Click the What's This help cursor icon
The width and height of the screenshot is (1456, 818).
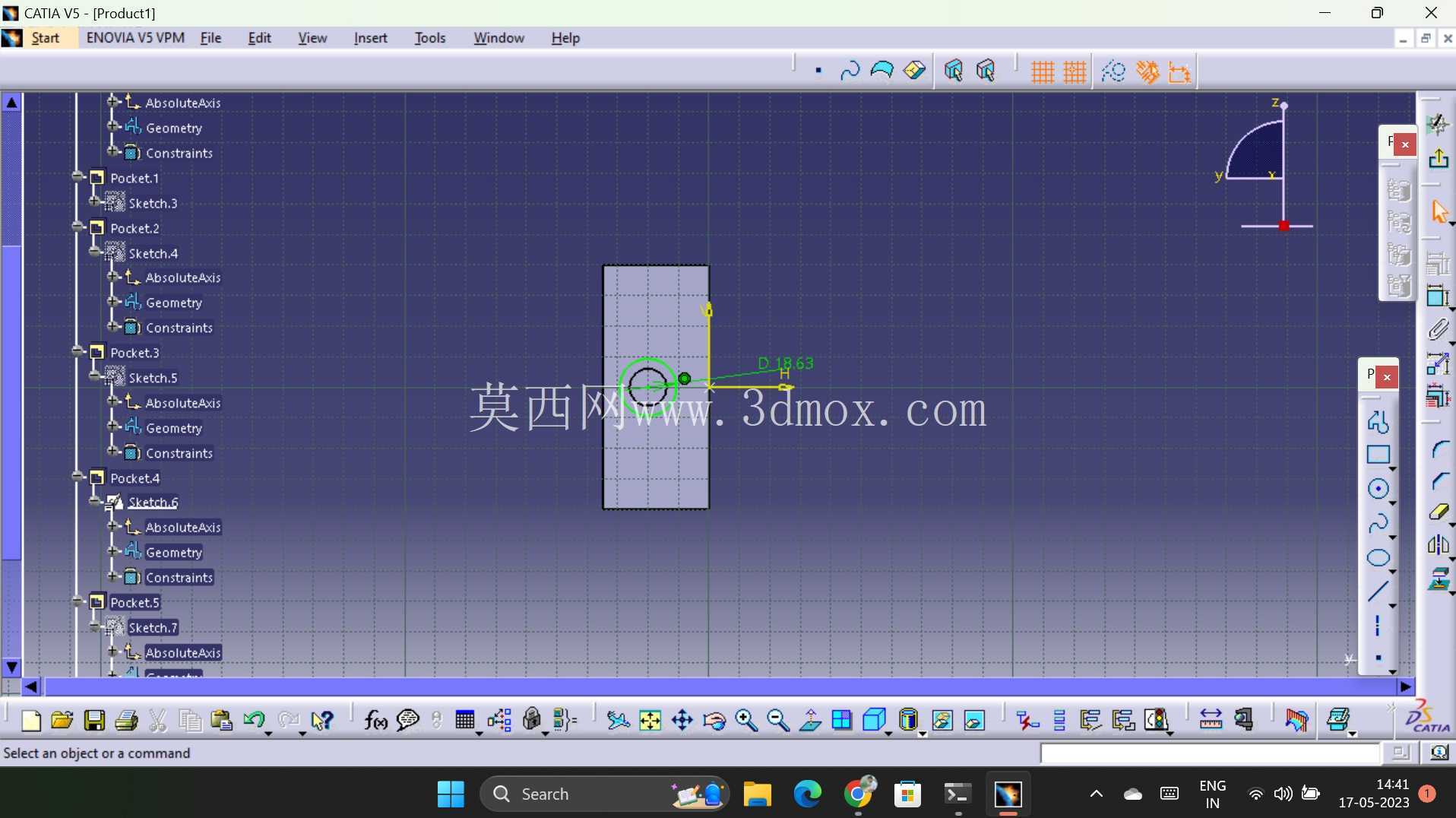point(323,720)
